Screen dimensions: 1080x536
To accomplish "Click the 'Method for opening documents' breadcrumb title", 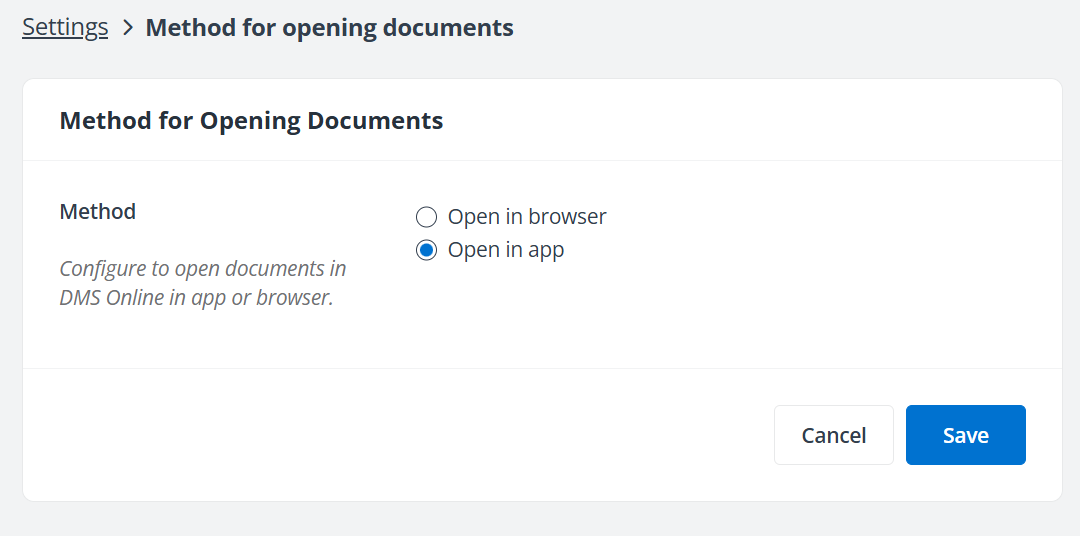I will 329,27.
